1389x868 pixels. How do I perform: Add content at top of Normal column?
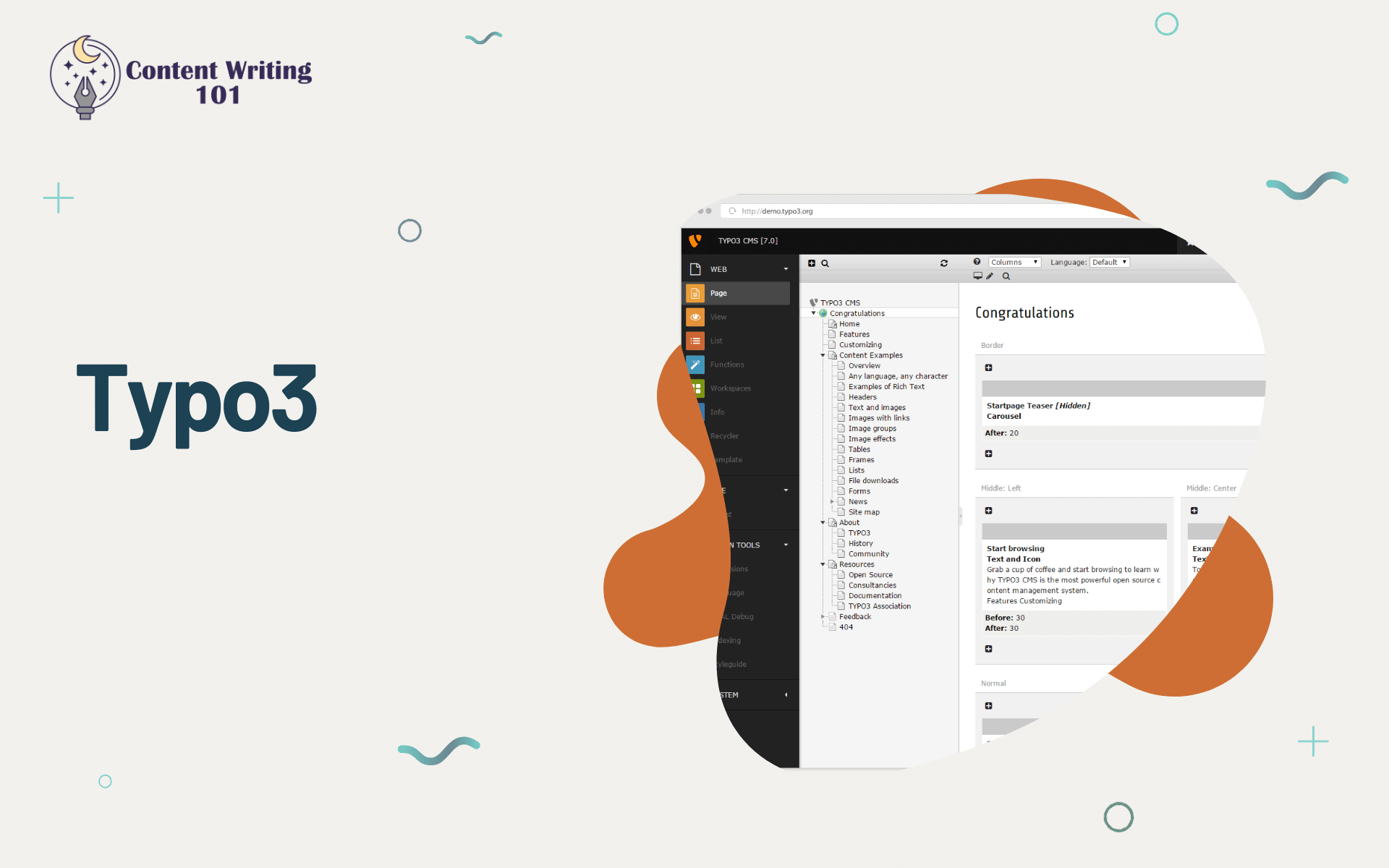click(988, 706)
